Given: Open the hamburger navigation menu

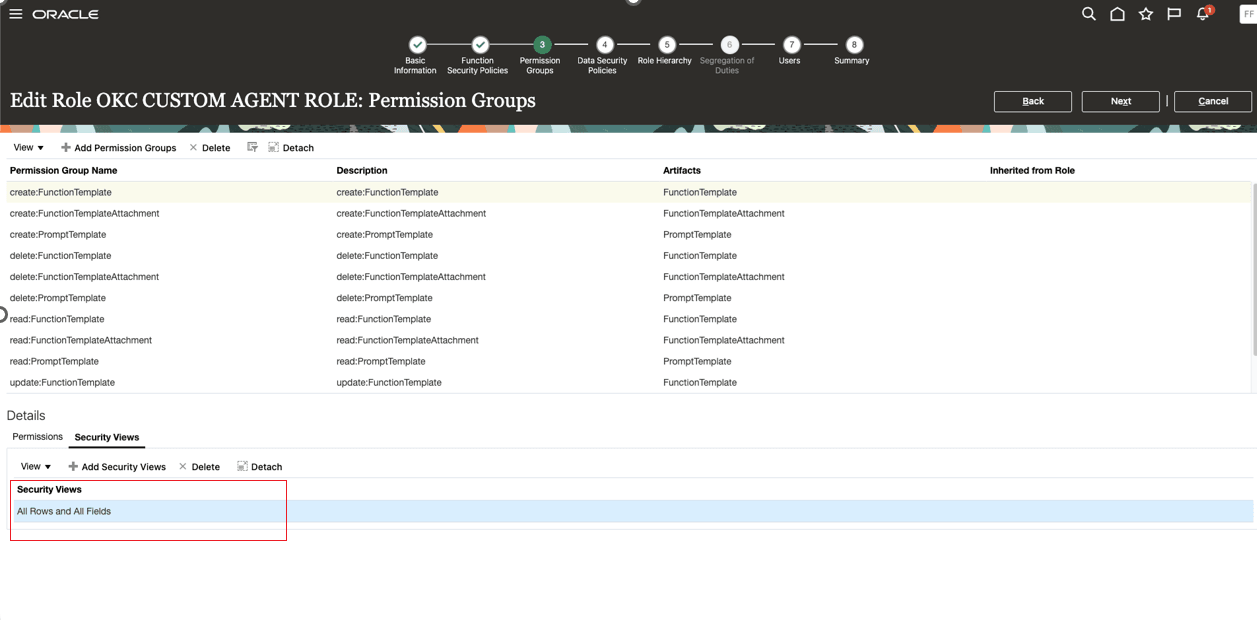Looking at the screenshot, I should (x=15, y=14).
